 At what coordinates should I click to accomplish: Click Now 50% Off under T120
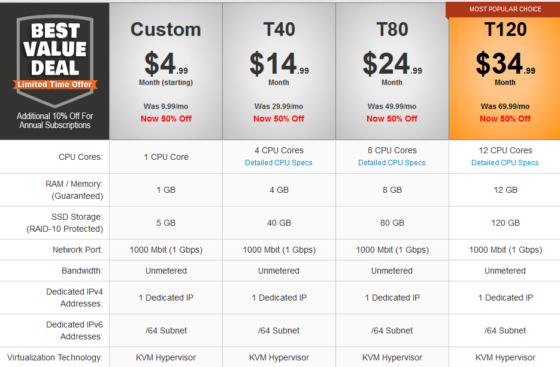pos(505,119)
